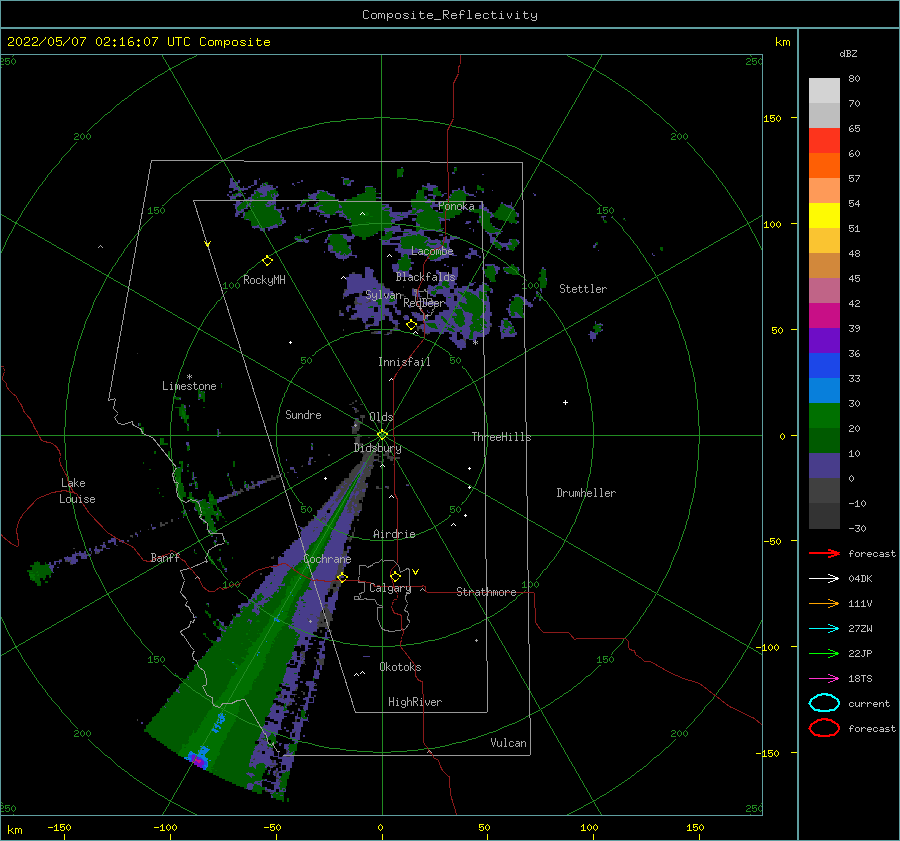The image size is (900, 841).
Task: Click the Strathmore label
Action: pyautogui.click(x=486, y=592)
